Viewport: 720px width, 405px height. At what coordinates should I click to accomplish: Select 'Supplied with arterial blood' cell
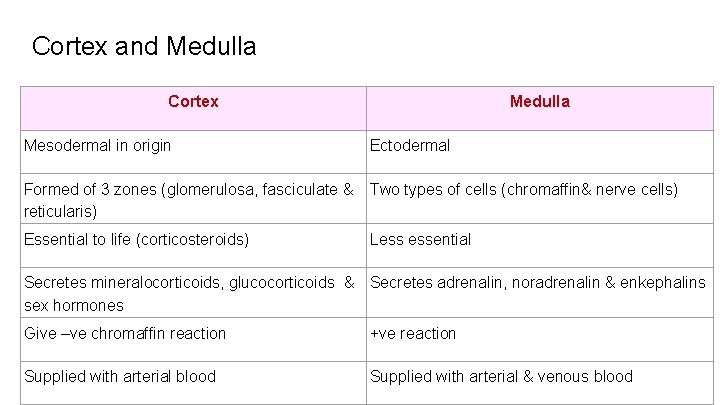(120, 377)
